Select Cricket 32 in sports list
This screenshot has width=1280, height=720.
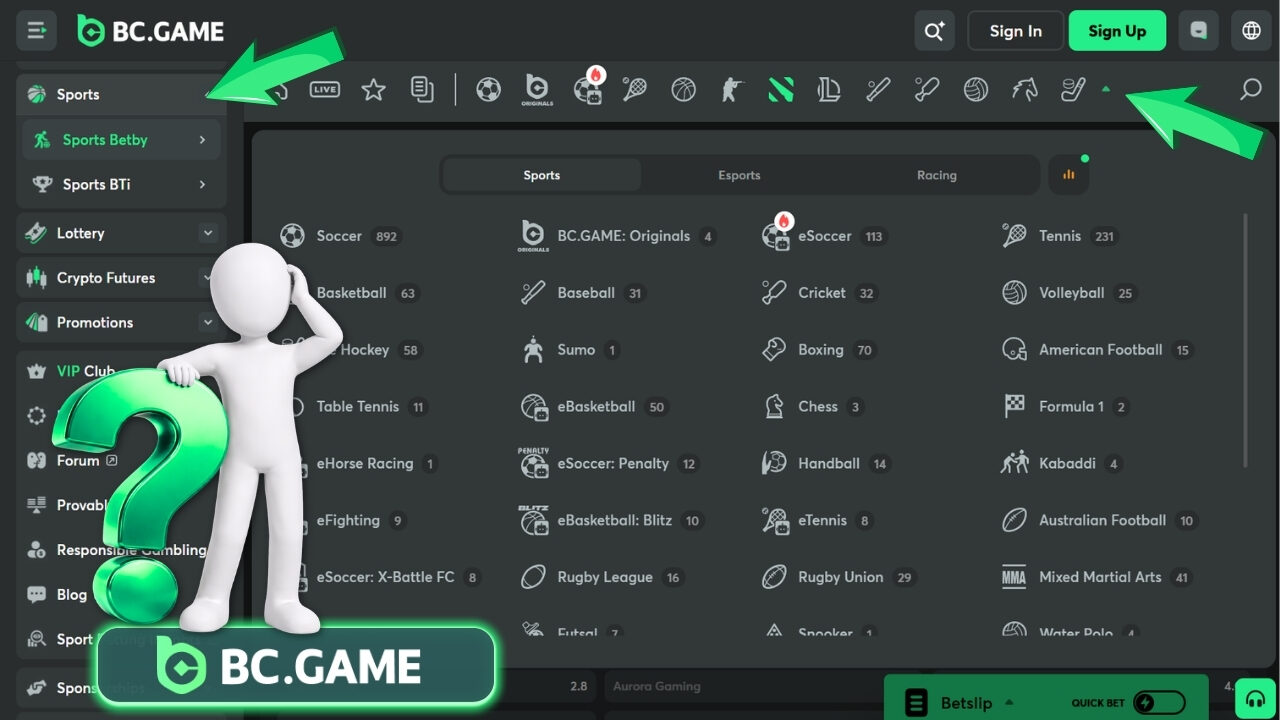coord(819,293)
